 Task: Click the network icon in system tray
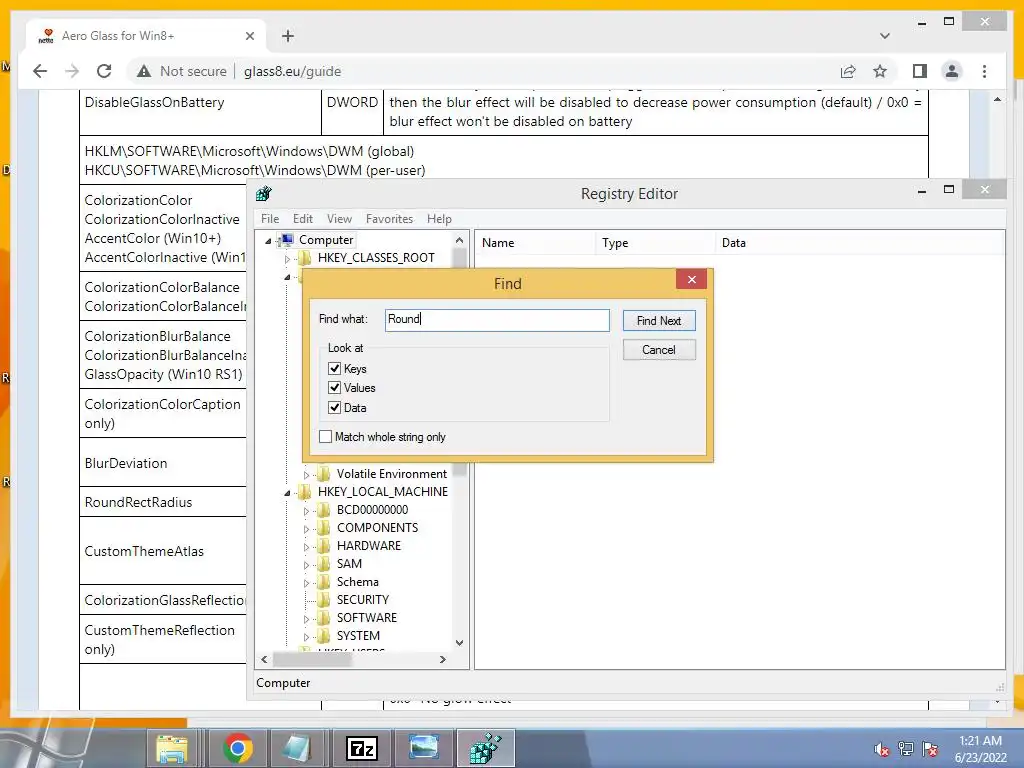(906, 749)
